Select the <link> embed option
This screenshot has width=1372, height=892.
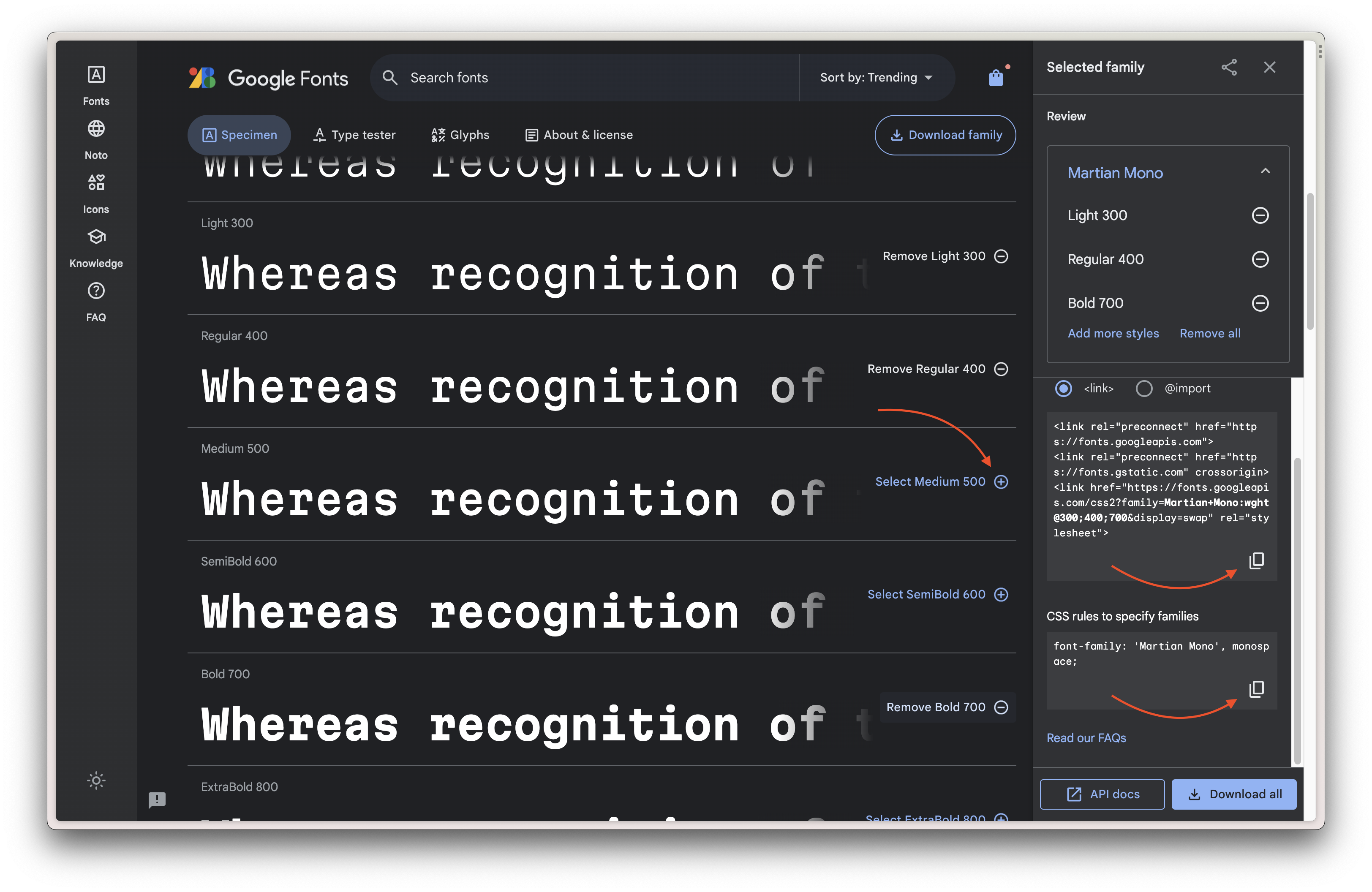tap(1064, 389)
